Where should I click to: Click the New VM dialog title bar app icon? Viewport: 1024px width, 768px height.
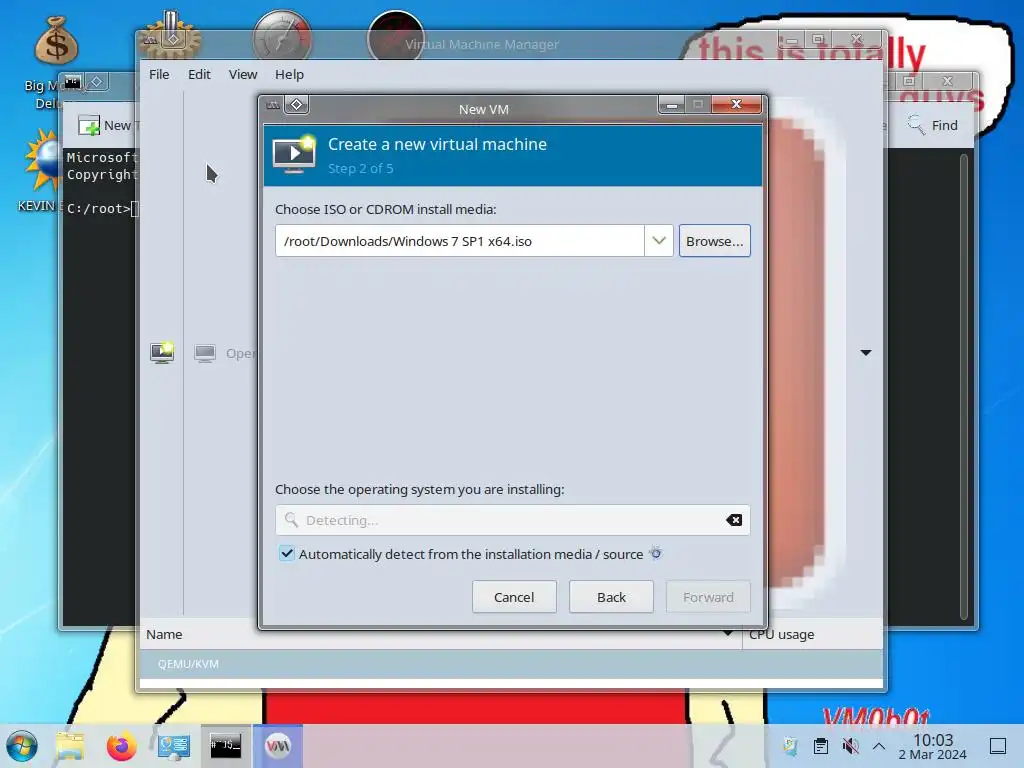click(x=273, y=104)
